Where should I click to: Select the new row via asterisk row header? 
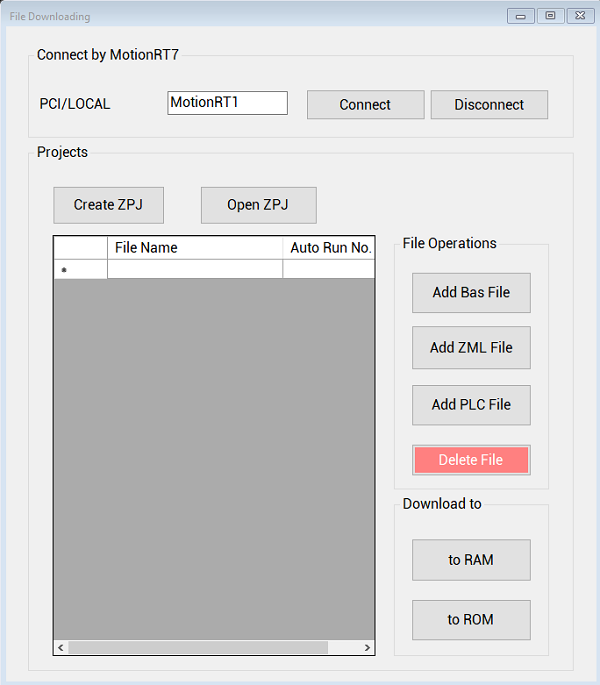pos(80,269)
